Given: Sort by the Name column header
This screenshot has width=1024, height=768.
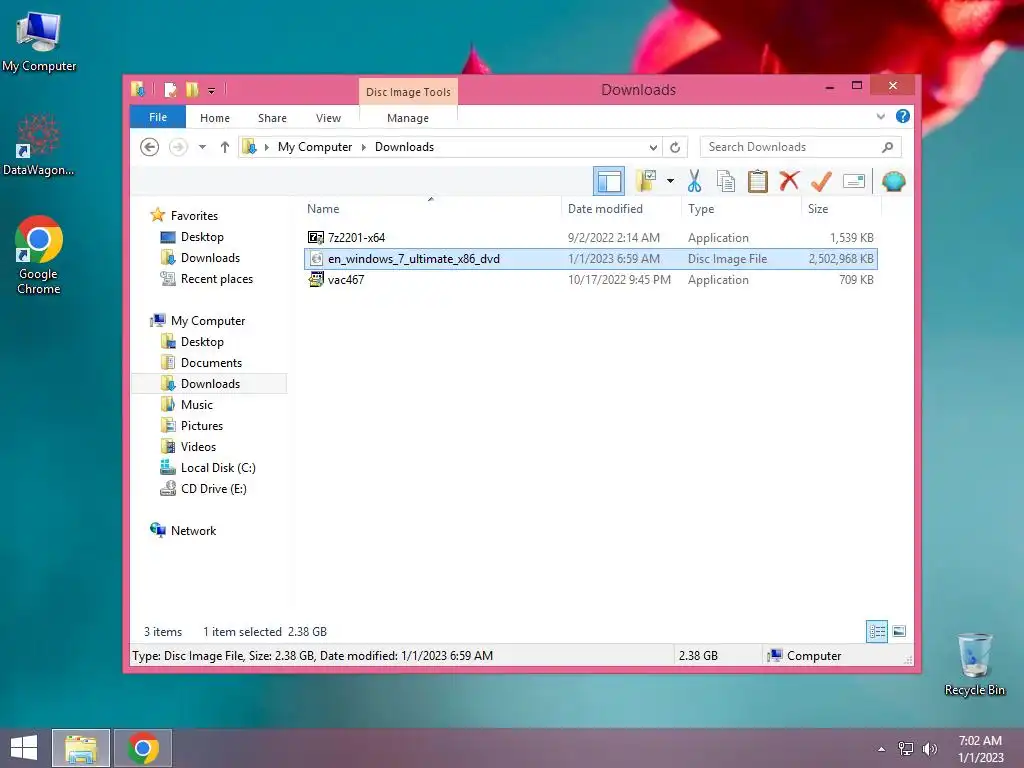Looking at the screenshot, I should 323,209.
